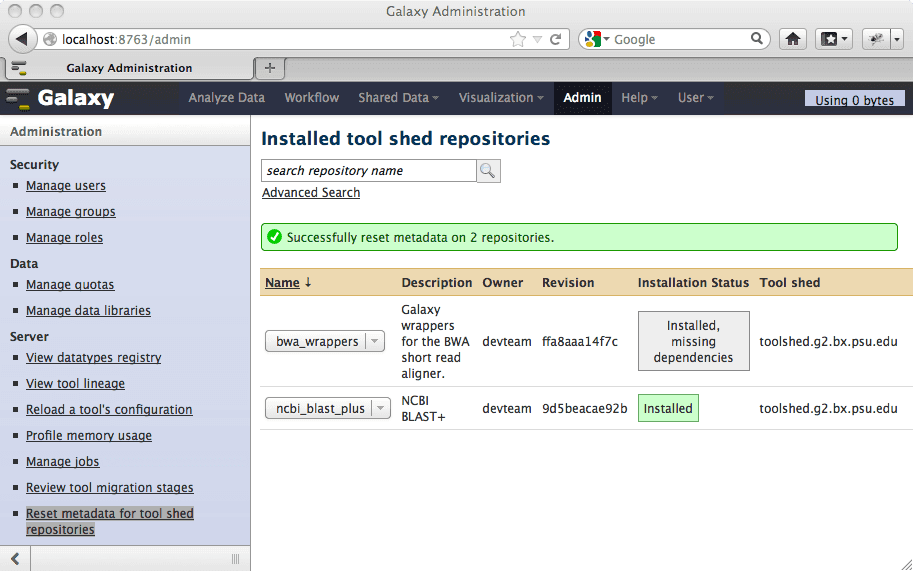Click the search magnifier icon beside repository field
Image resolution: width=913 pixels, height=571 pixels.
[x=488, y=171]
